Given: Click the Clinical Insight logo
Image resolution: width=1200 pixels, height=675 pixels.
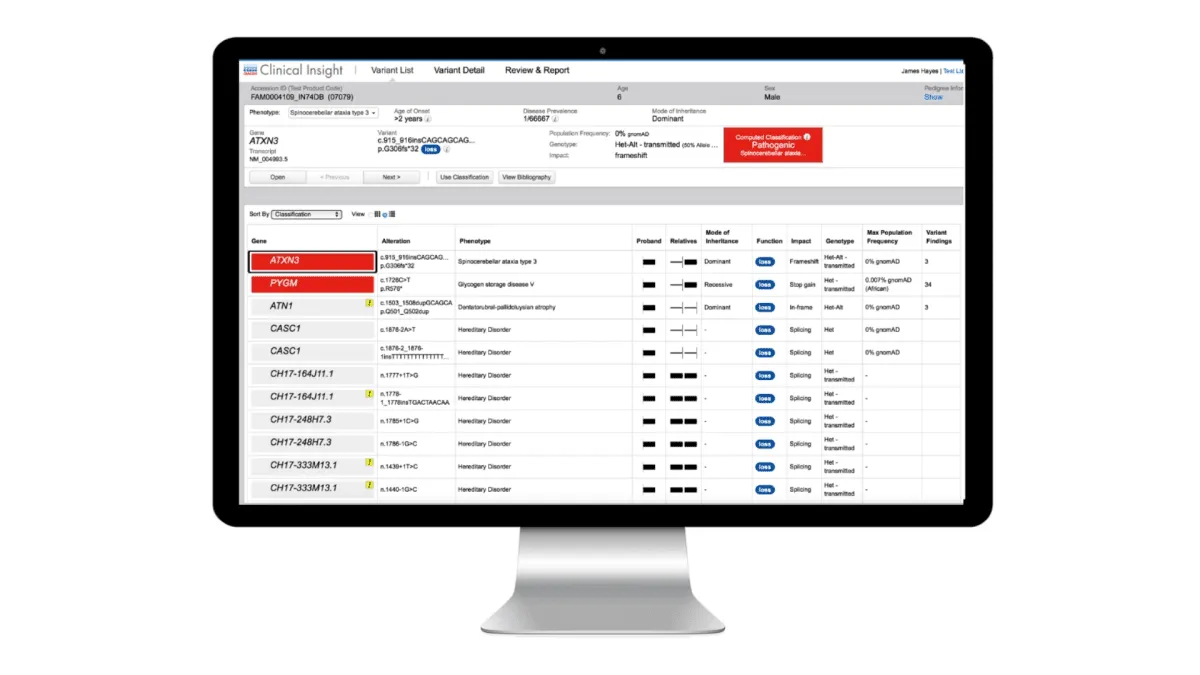Looking at the screenshot, I should [293, 70].
